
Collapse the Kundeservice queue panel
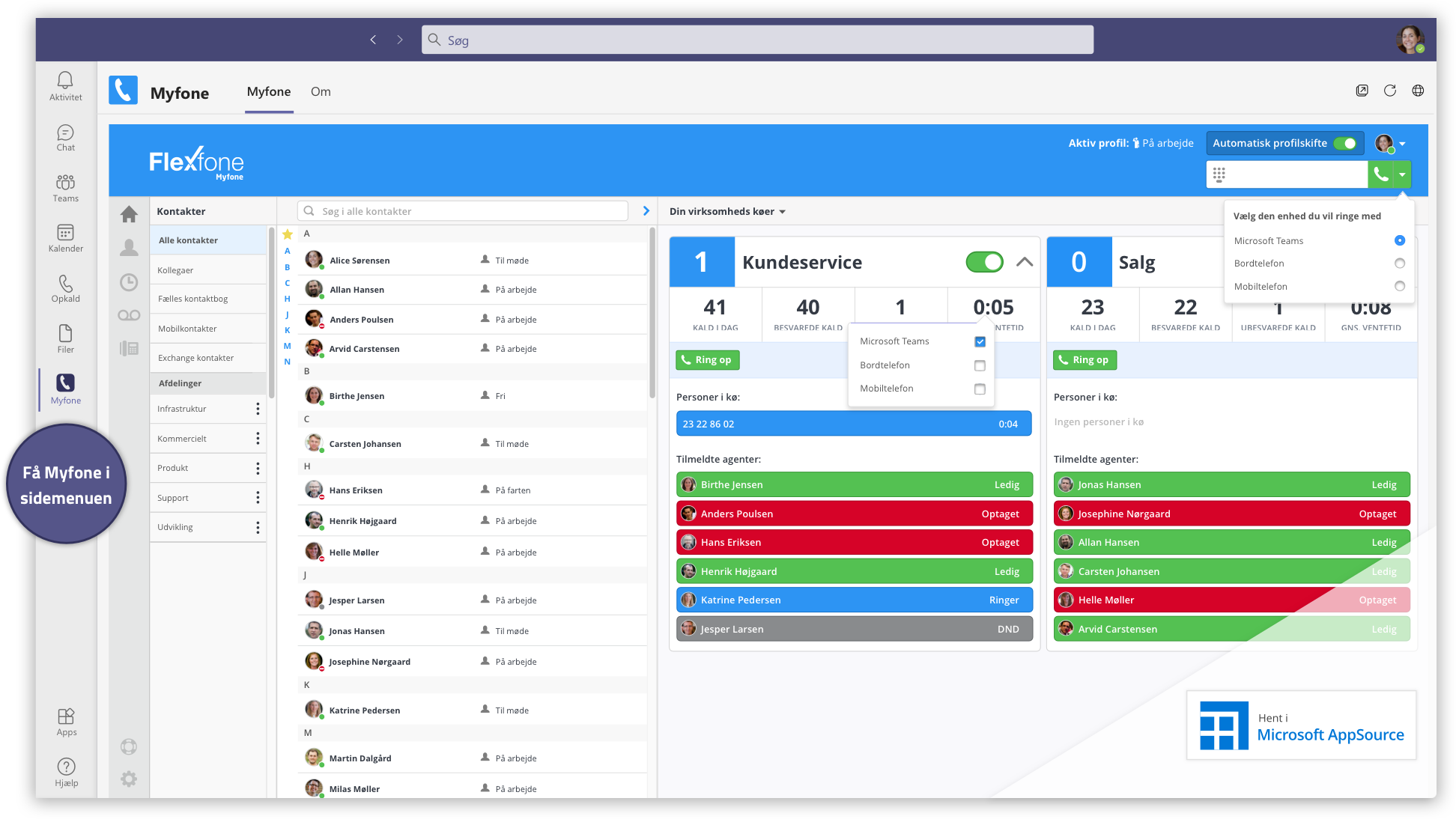point(1025,262)
